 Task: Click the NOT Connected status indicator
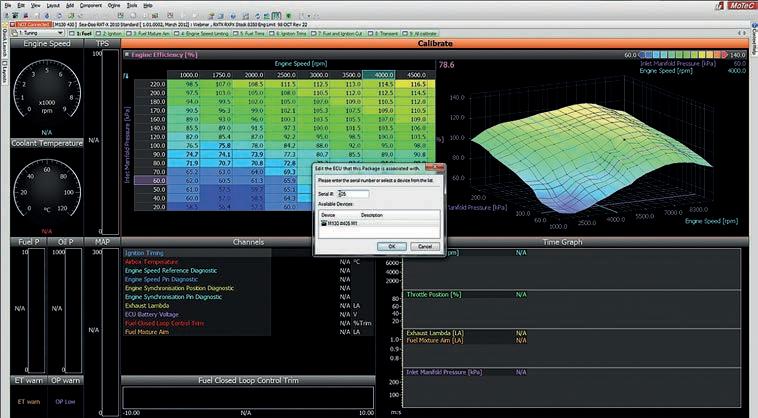click(x=32, y=24)
